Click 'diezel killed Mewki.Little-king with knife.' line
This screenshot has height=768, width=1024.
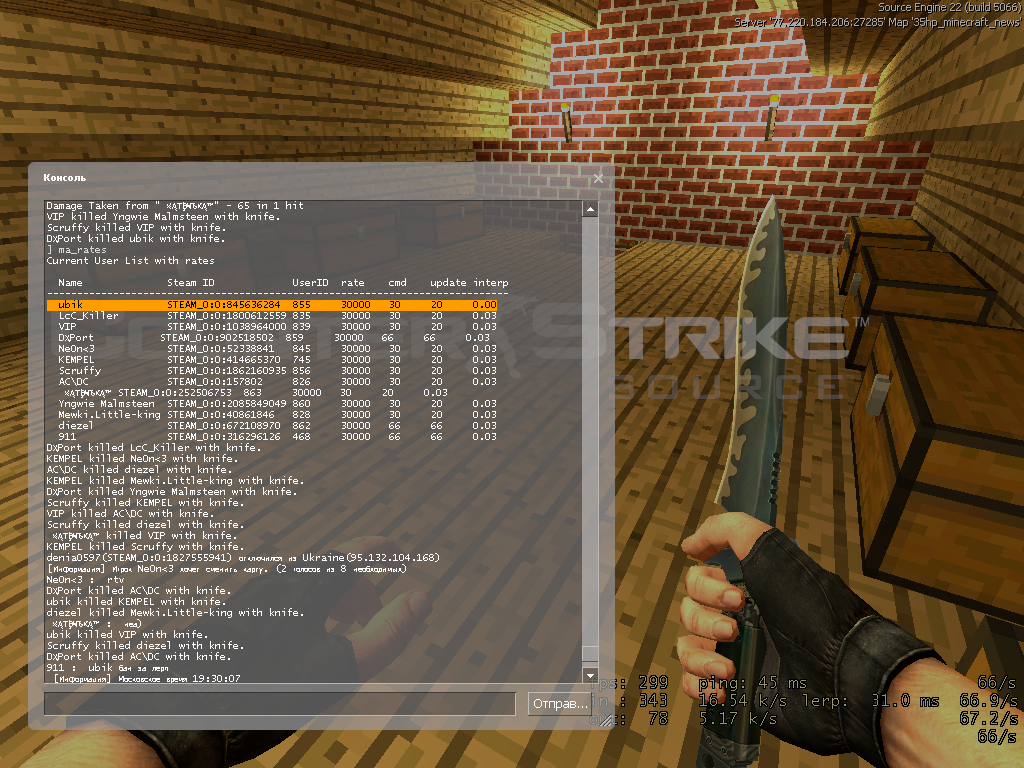click(175, 613)
